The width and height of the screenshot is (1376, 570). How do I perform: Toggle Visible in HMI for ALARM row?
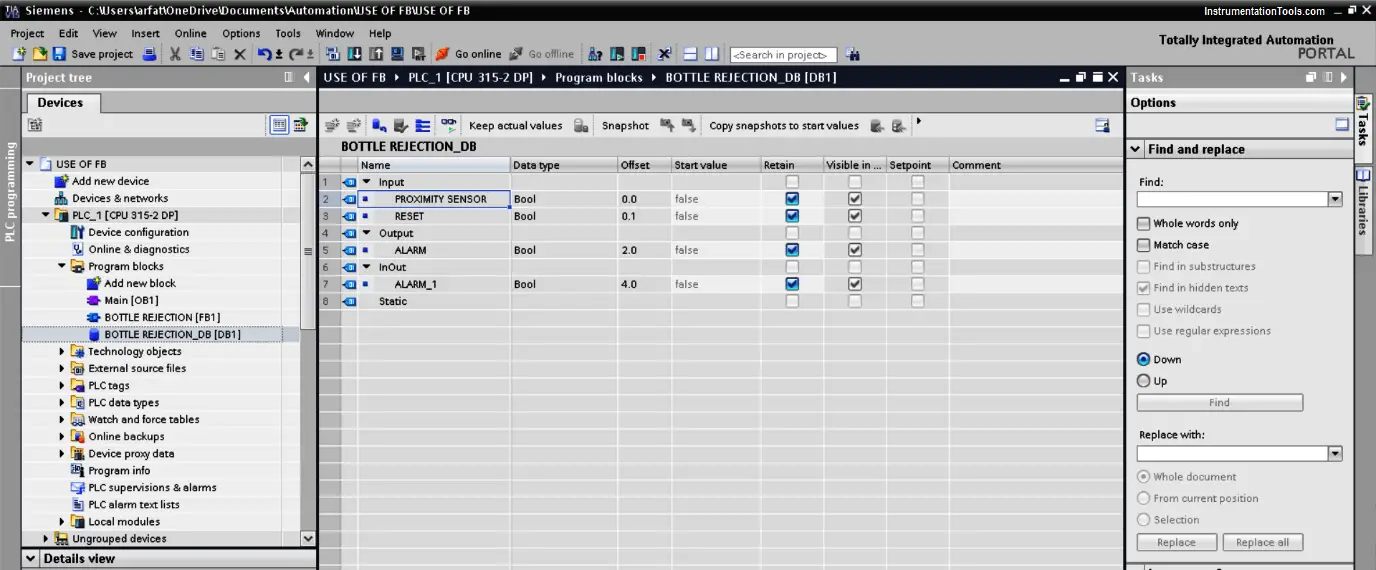click(855, 250)
